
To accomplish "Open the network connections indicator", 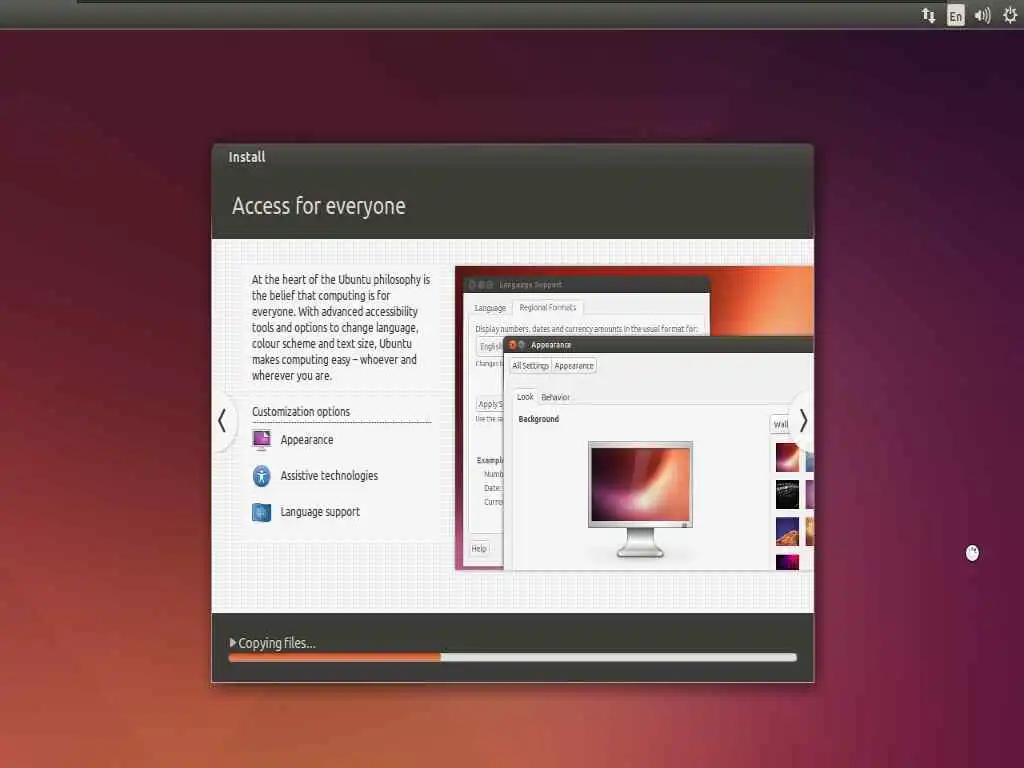I will pos(928,15).
